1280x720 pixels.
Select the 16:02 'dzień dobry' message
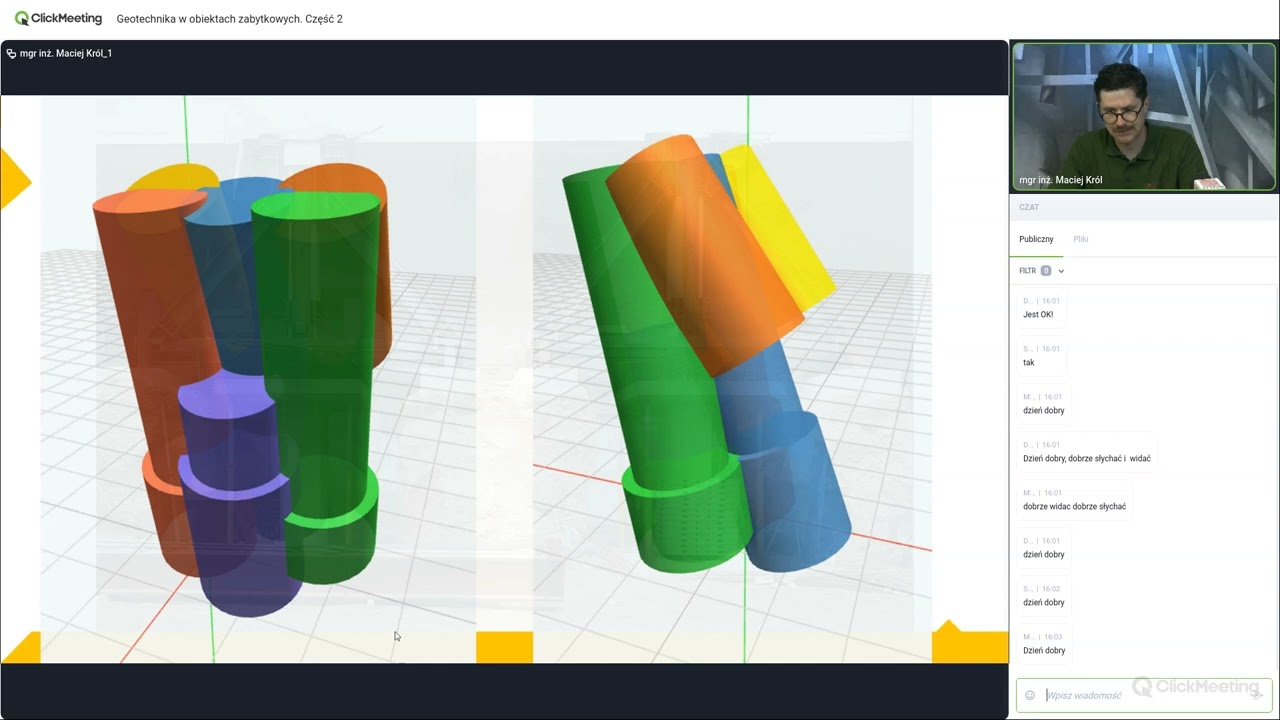pos(1043,602)
